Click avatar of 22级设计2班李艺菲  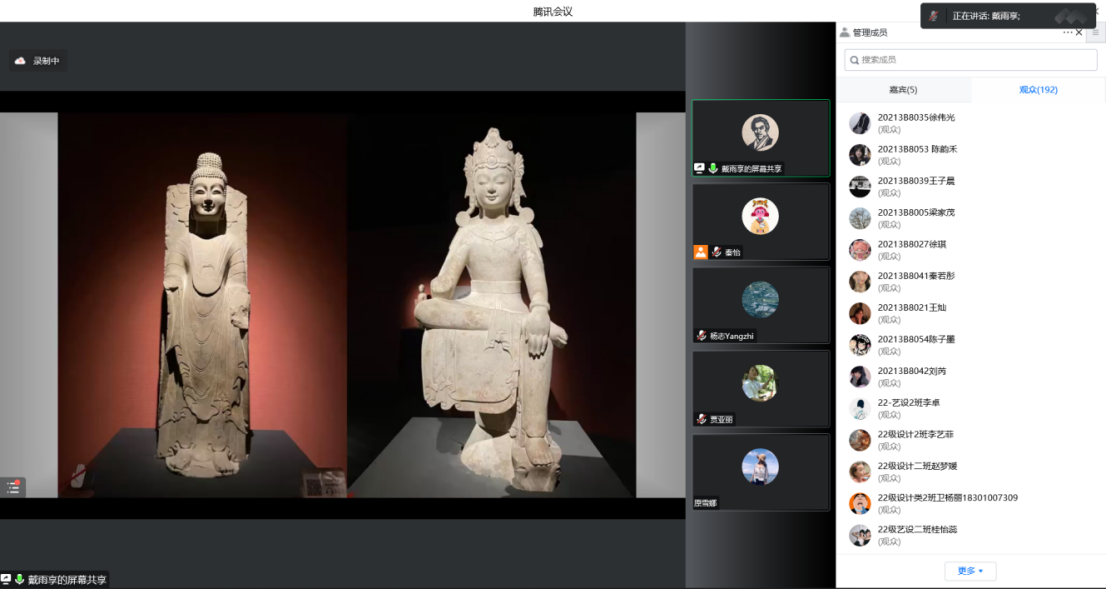[859, 440]
